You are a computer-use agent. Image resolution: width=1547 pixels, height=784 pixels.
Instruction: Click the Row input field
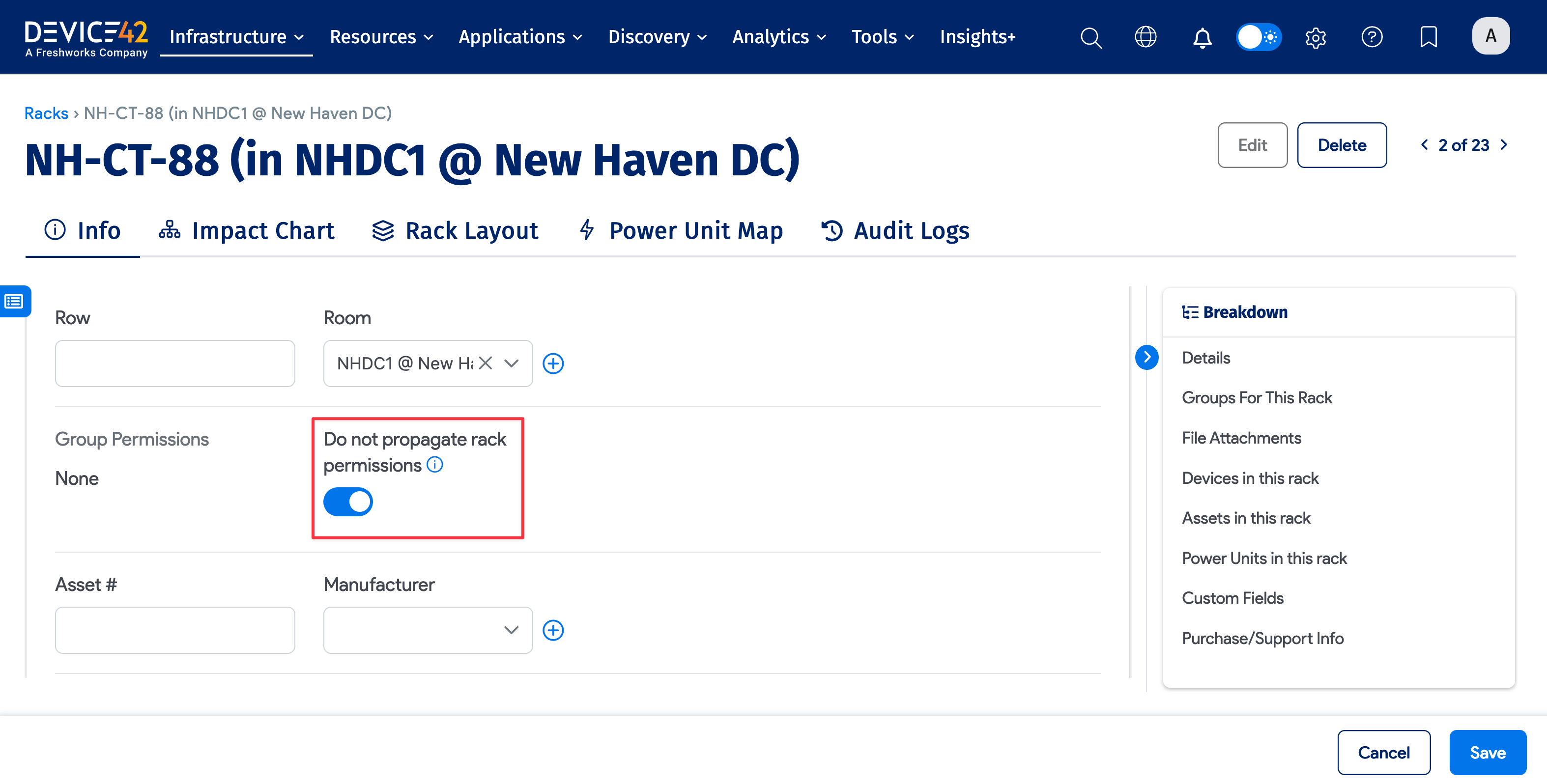point(175,363)
